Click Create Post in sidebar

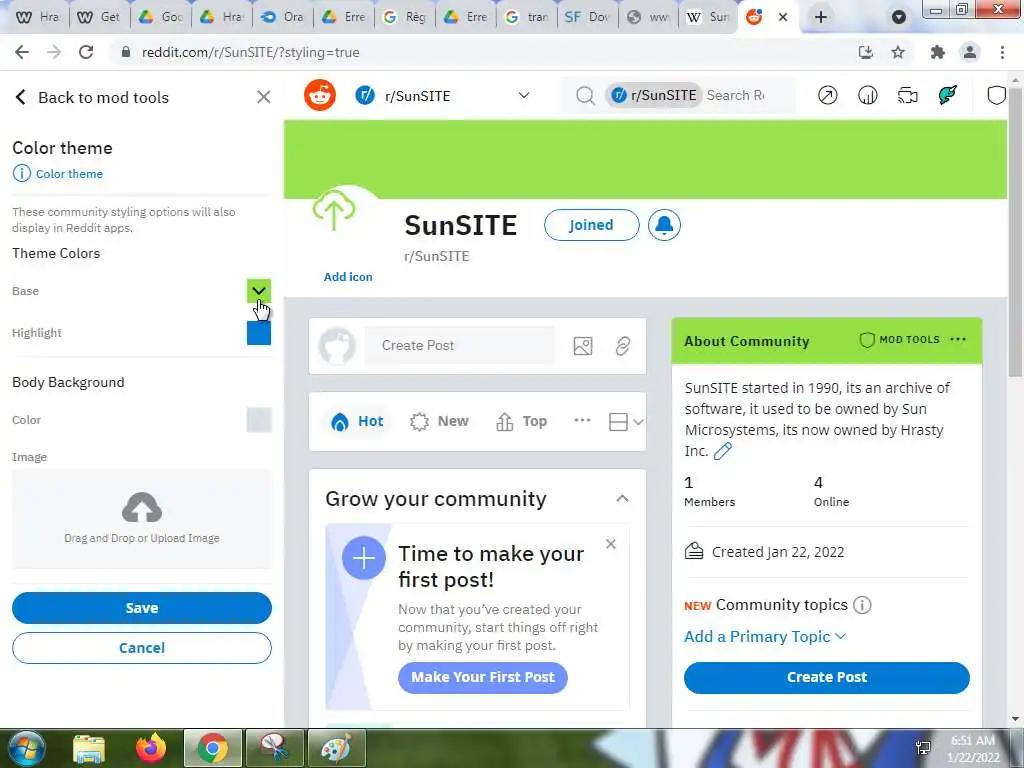pos(827,677)
